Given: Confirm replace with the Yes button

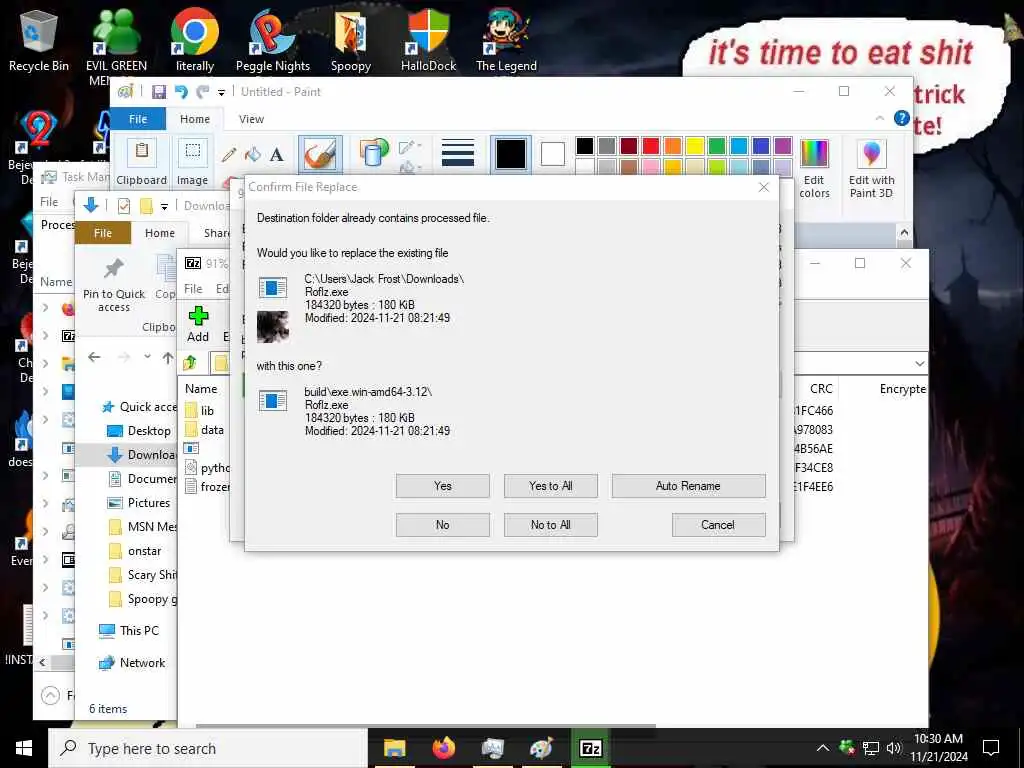Looking at the screenshot, I should click(442, 486).
